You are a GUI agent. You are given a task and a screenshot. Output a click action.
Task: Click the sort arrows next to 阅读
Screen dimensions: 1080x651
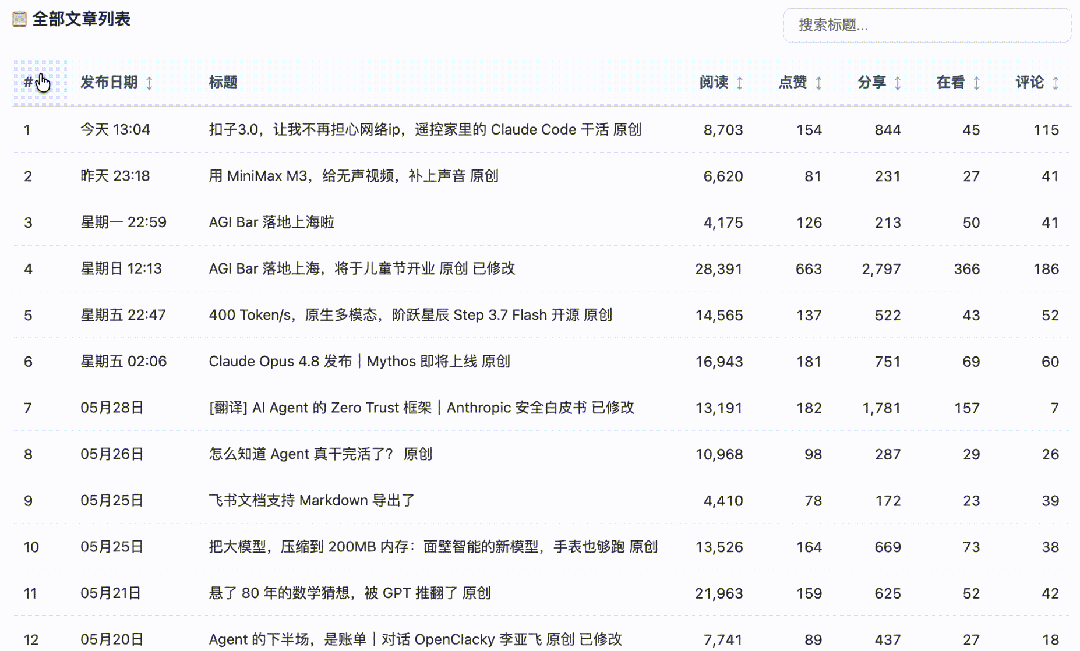tap(740, 83)
